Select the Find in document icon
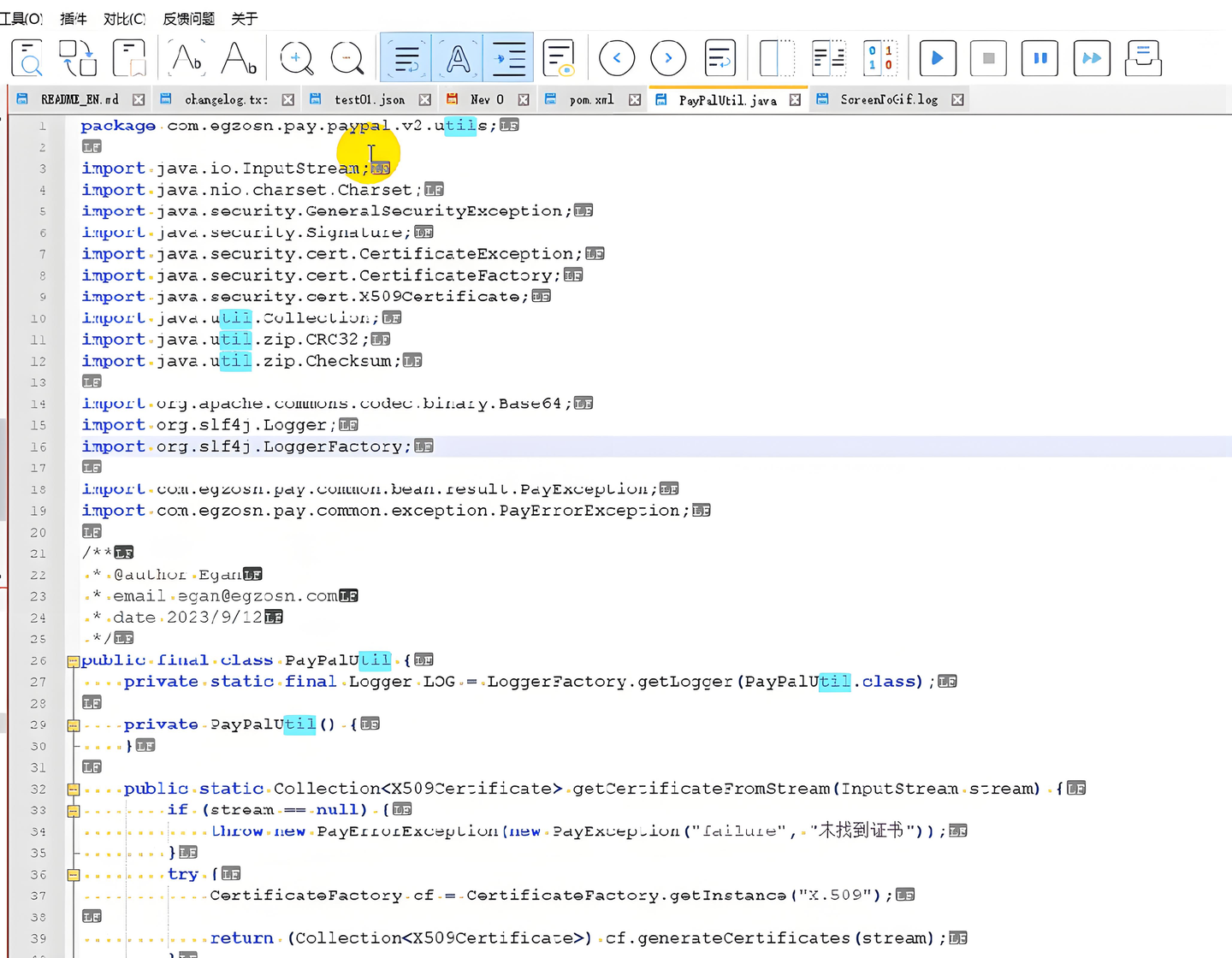This screenshot has height=958, width=1232. click(x=27, y=58)
